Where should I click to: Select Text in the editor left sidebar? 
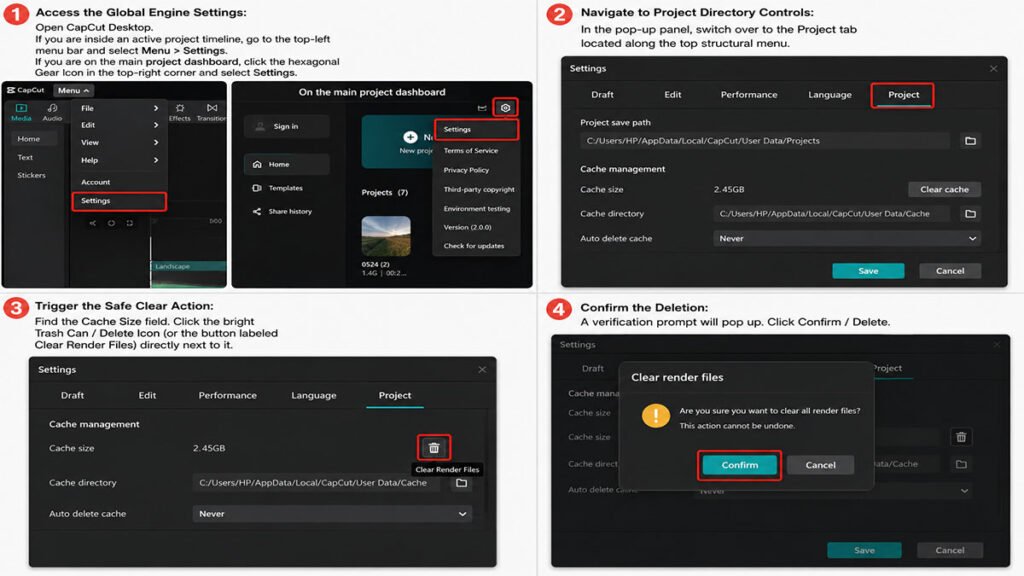click(25, 157)
